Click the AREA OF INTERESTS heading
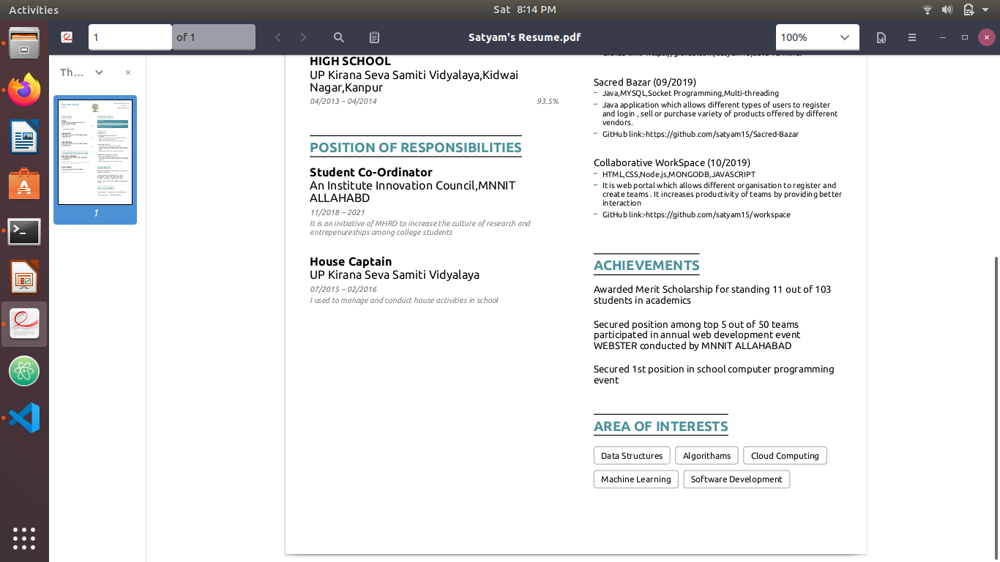 point(660,426)
